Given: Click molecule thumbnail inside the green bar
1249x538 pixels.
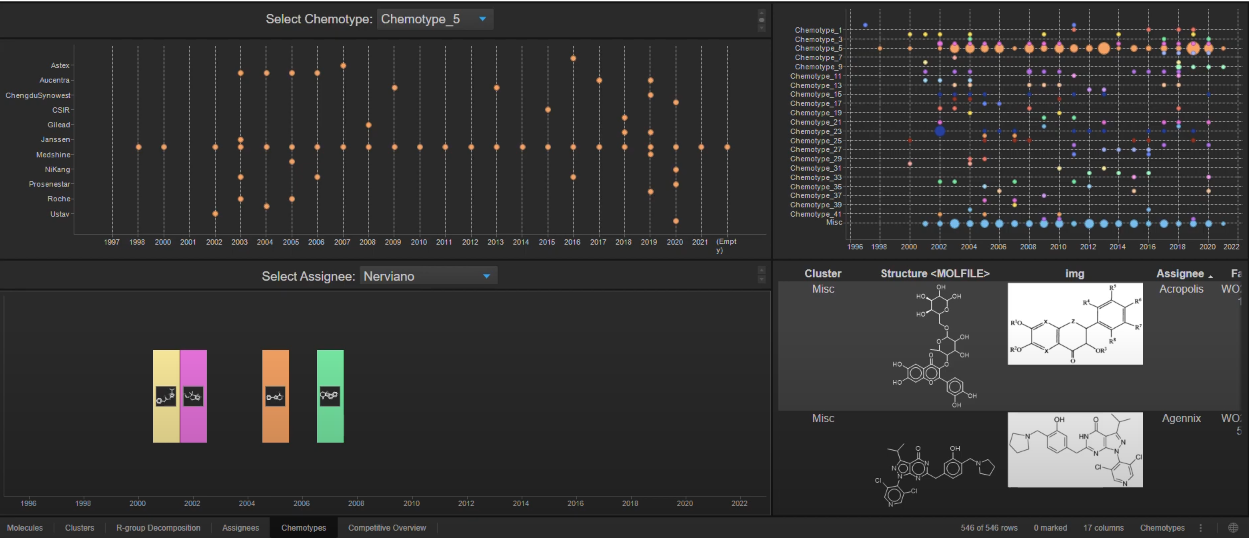Looking at the screenshot, I should [330, 396].
